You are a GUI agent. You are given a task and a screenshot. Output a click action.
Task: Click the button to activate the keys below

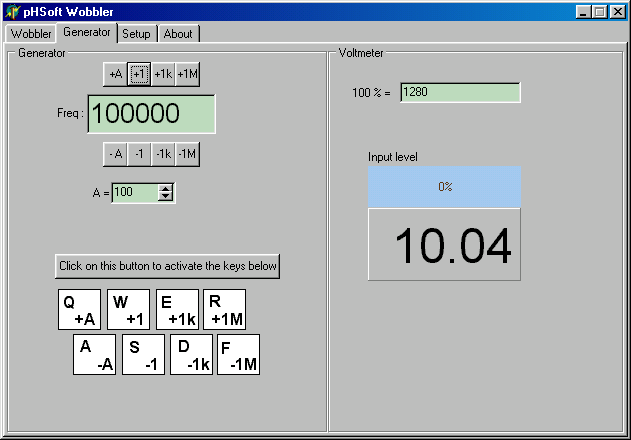[x=167, y=266]
